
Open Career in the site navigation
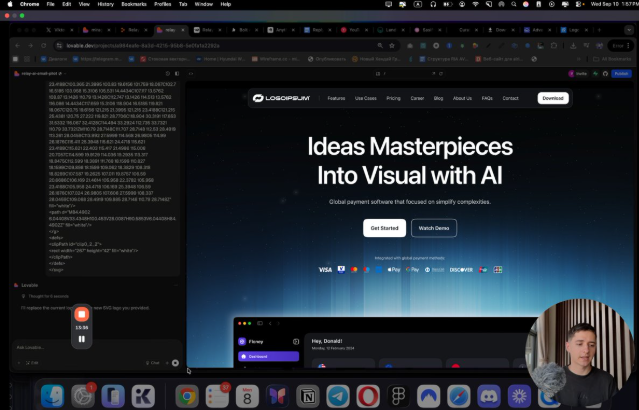pos(417,98)
